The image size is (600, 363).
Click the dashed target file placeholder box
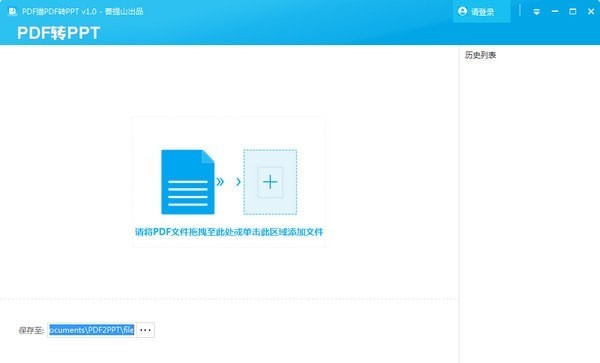270,182
